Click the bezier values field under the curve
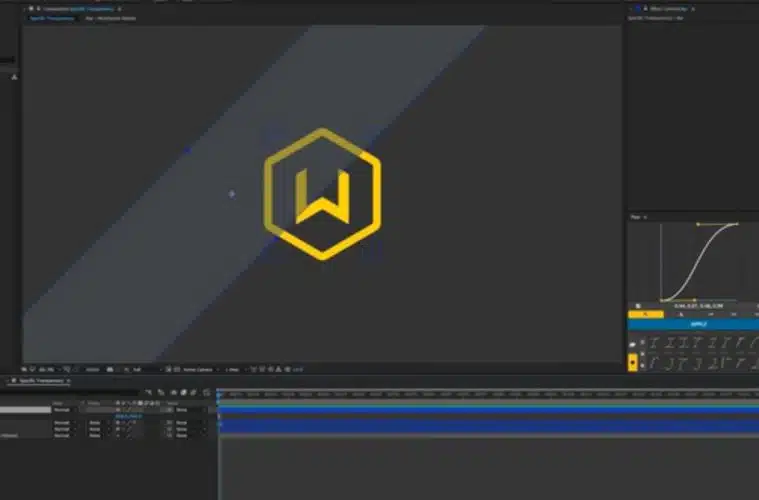 [697, 305]
